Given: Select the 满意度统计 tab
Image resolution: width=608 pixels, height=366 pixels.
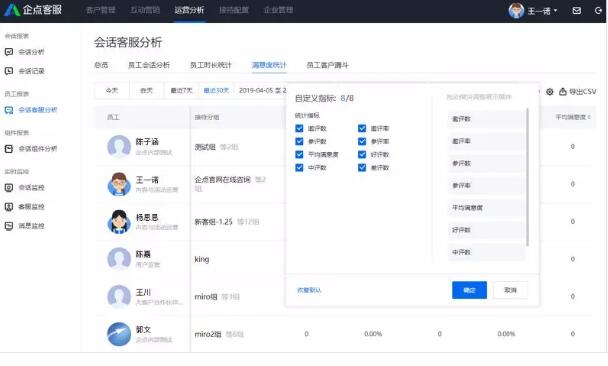Looking at the screenshot, I should pyautogui.click(x=269, y=65).
